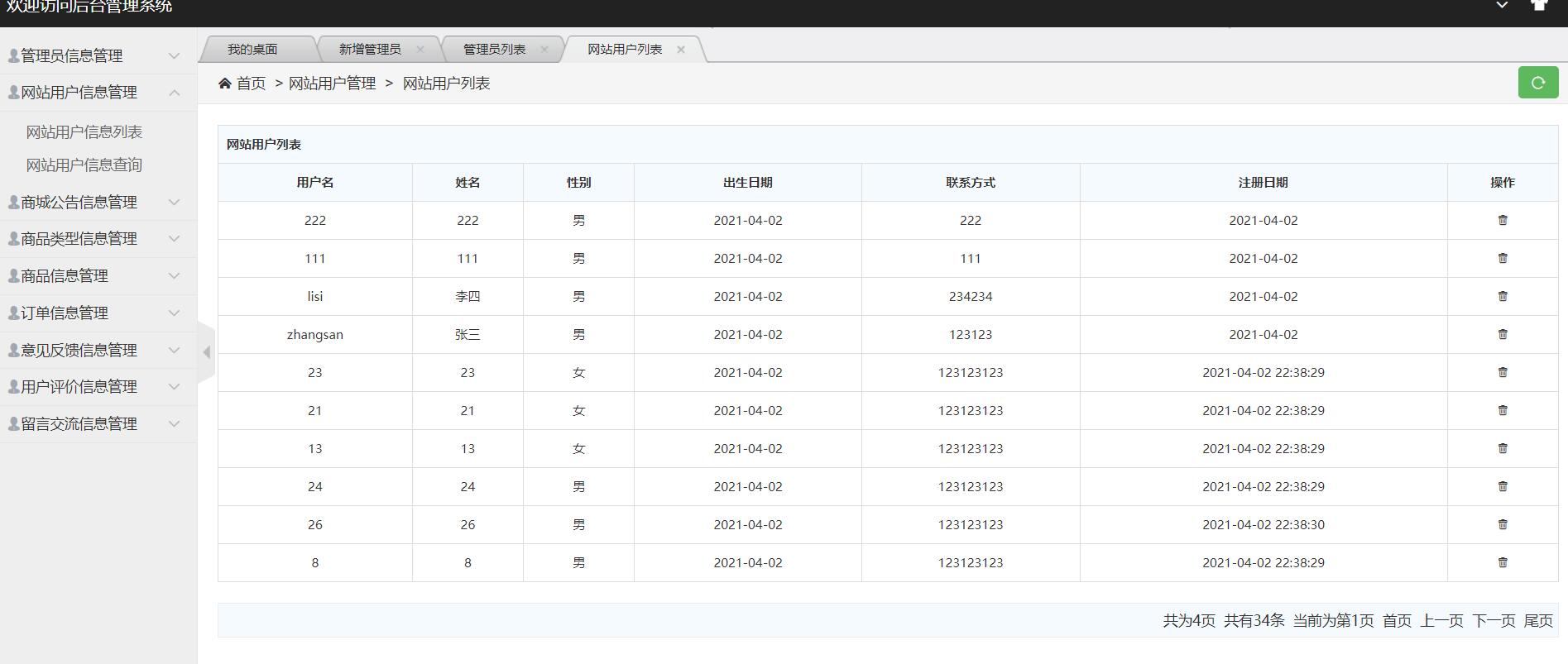Select name cell 李四
The image size is (1568, 664).
click(468, 297)
